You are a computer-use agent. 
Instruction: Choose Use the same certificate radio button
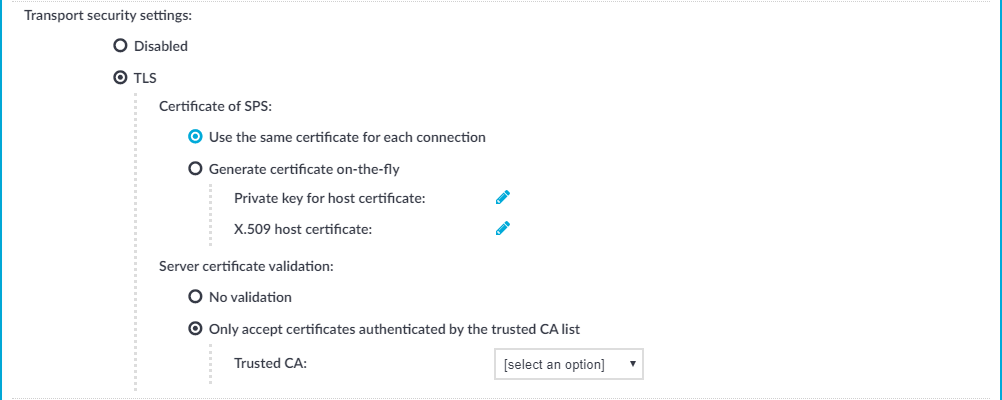pyautogui.click(x=195, y=137)
